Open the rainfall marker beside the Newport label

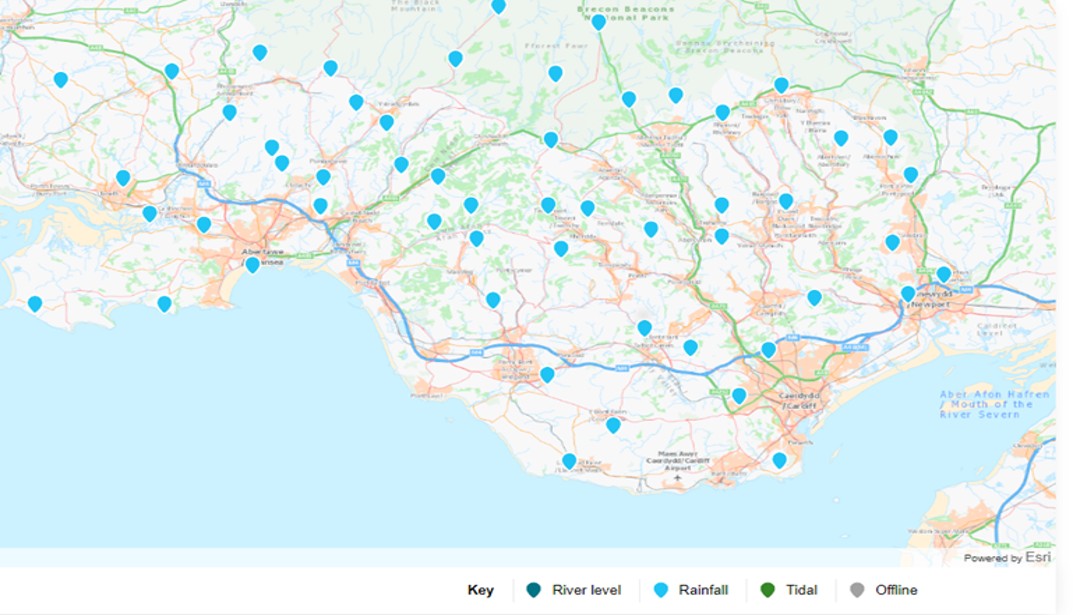click(x=908, y=293)
